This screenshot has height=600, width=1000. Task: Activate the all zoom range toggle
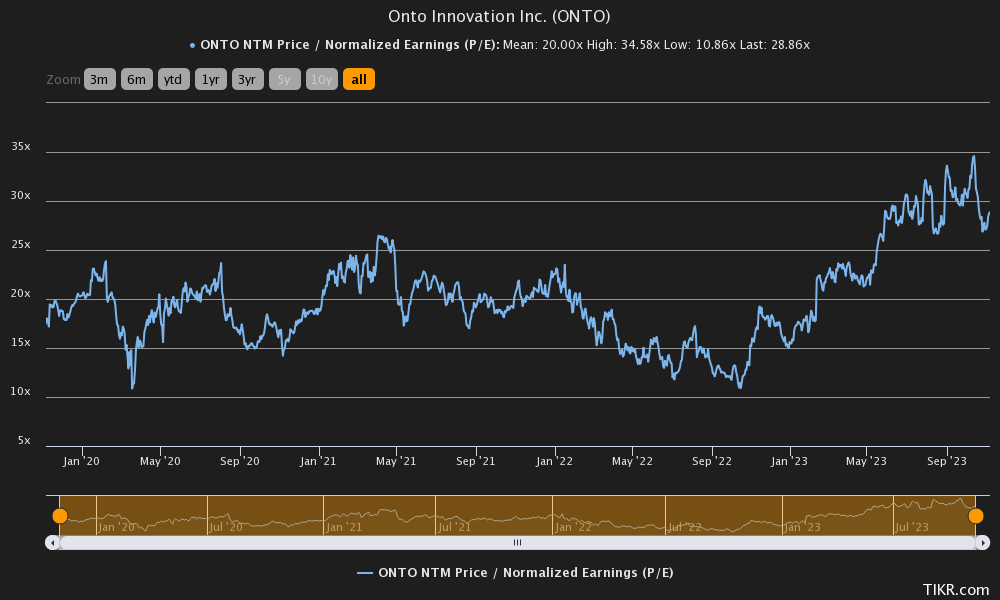coord(358,79)
